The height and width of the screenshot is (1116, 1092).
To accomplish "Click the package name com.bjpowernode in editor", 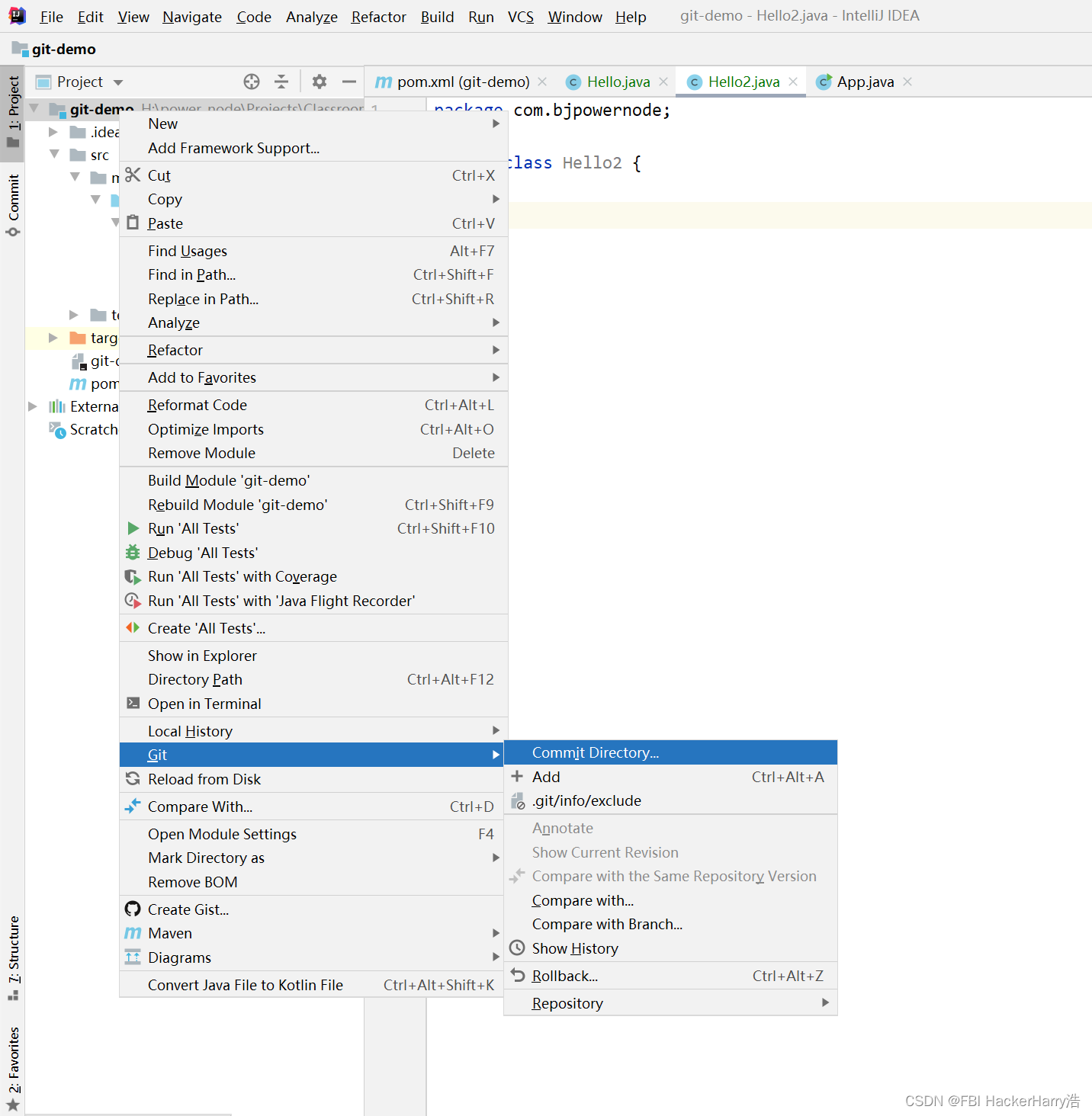I will (587, 111).
